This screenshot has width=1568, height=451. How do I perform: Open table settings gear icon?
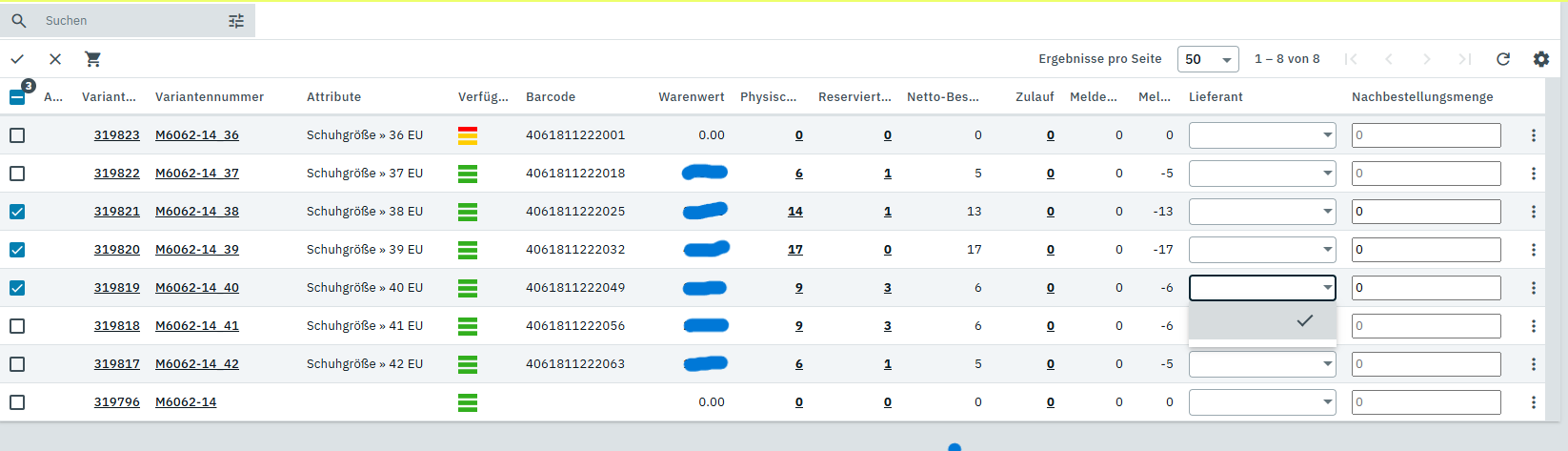click(x=1541, y=59)
